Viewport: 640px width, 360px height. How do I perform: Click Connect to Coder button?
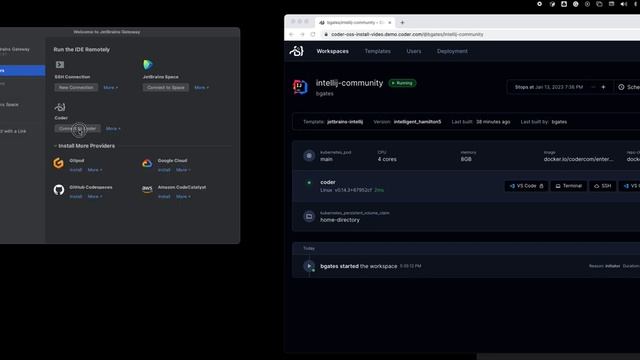[78, 129]
